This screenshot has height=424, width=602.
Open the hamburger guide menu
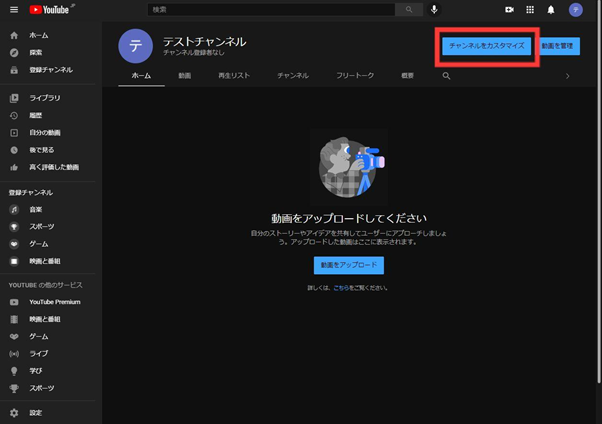[14, 10]
